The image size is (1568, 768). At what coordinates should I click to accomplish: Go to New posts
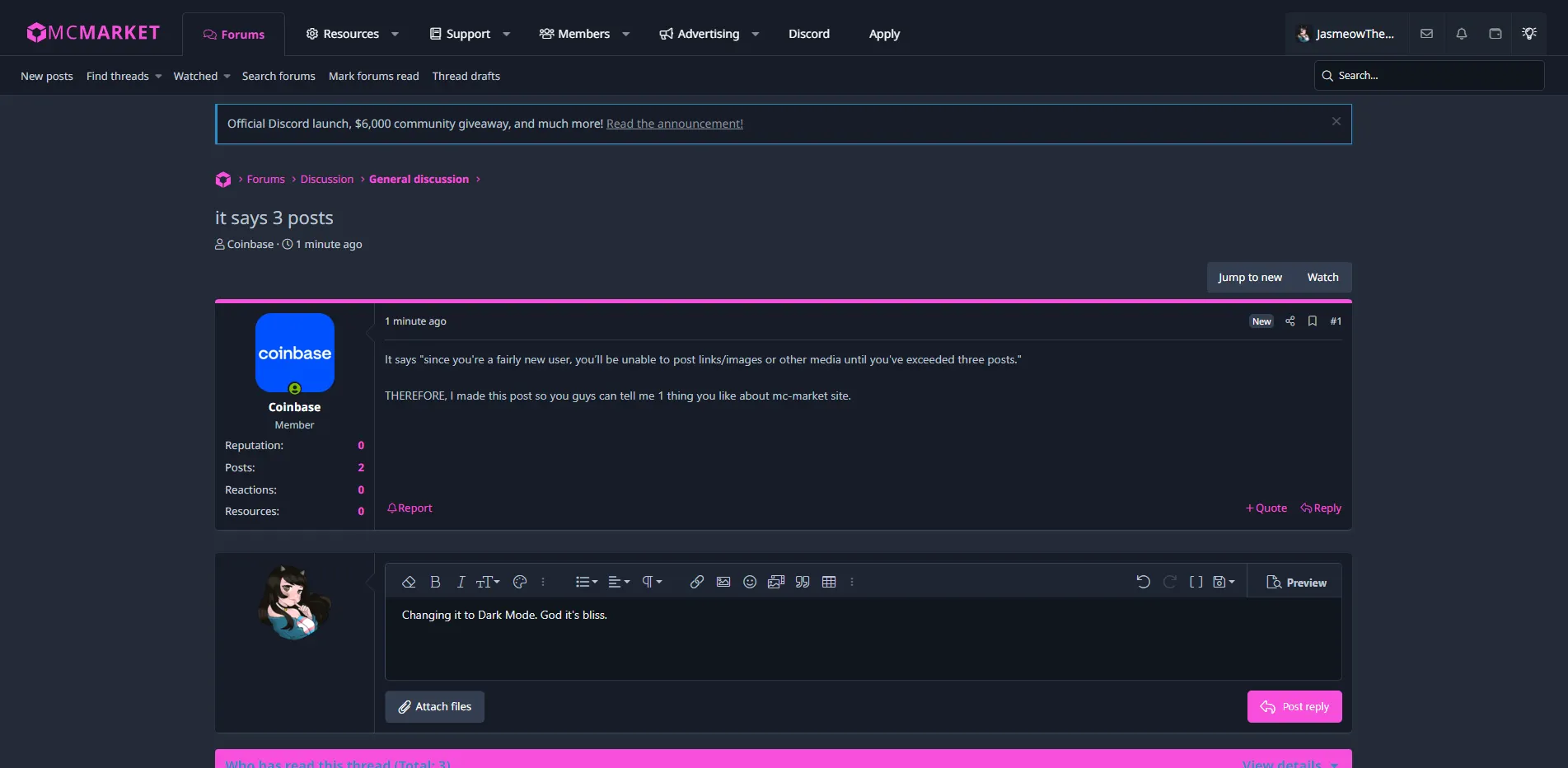click(x=47, y=76)
